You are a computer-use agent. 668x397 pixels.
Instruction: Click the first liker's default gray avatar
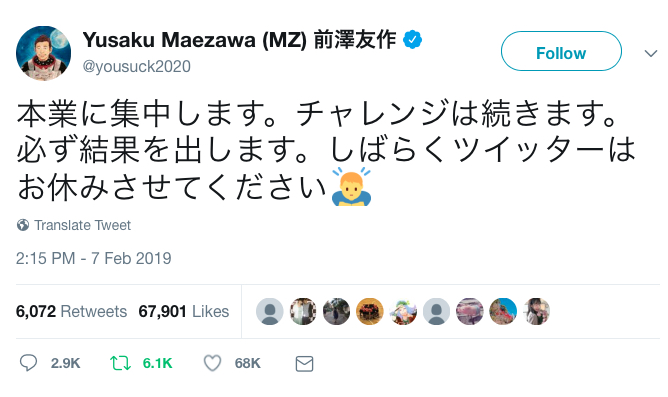[270, 311]
